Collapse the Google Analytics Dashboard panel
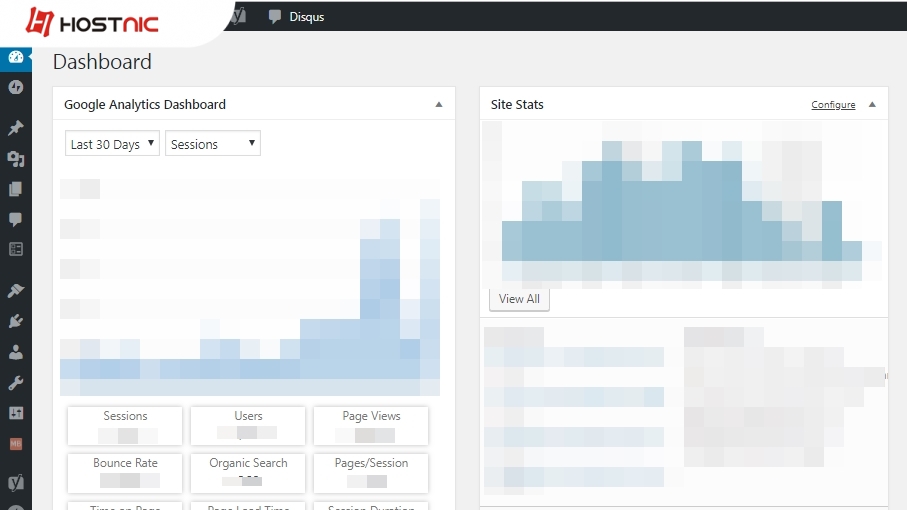The height and width of the screenshot is (510, 907). (x=438, y=105)
